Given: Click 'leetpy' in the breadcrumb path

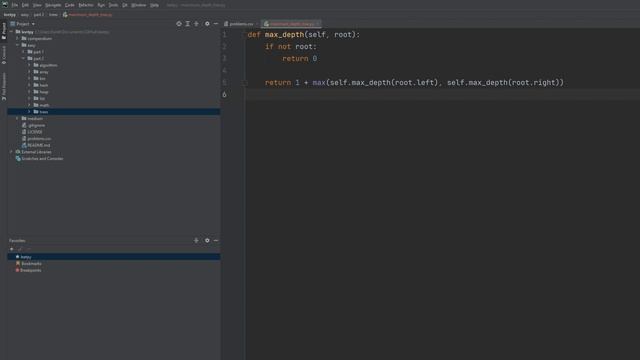Looking at the screenshot, I should point(10,15).
